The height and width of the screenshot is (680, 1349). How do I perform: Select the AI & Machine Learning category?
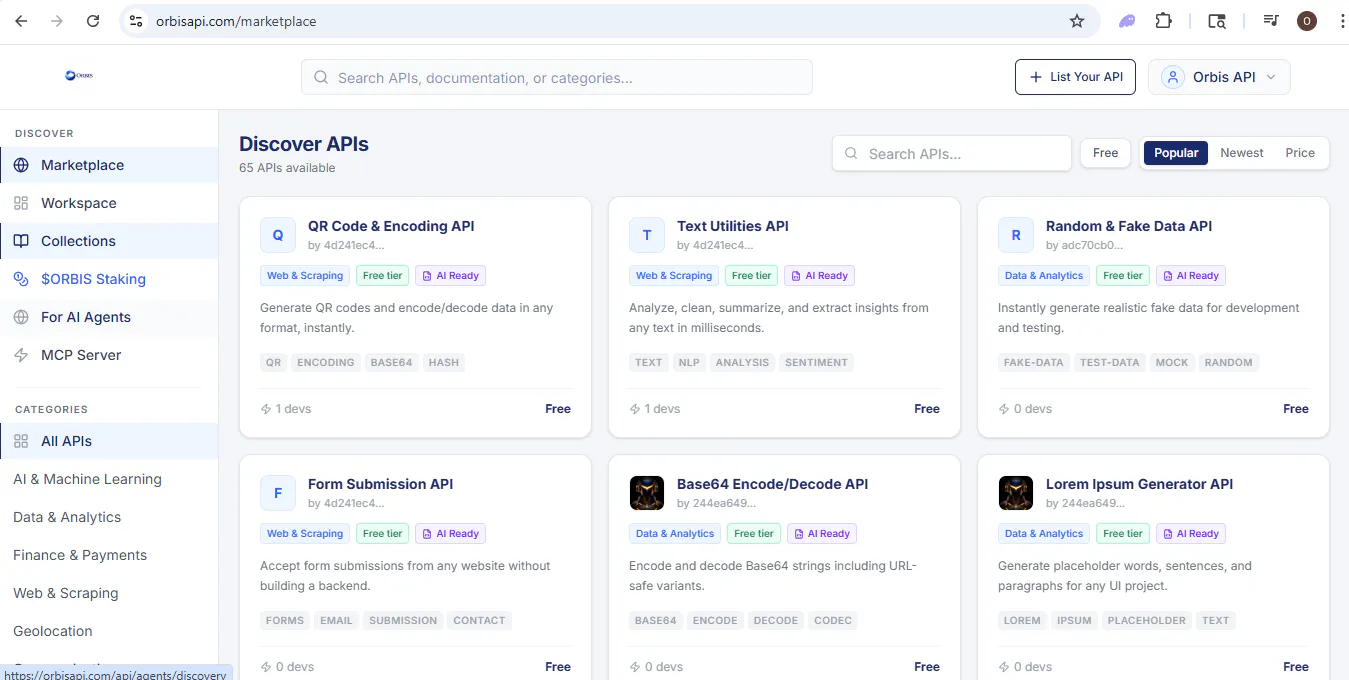[x=87, y=479]
